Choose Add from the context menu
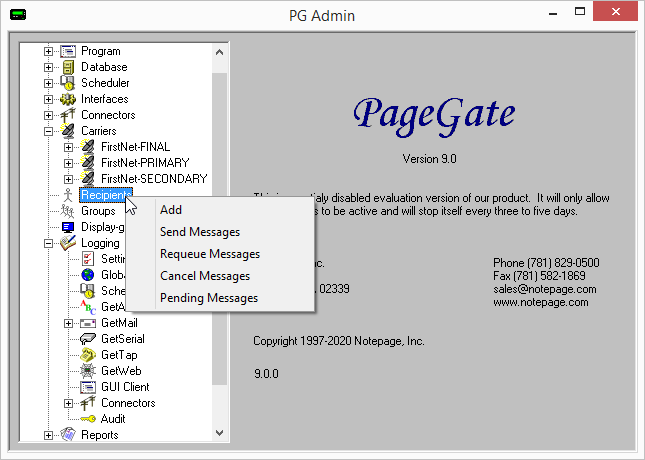Image resolution: width=645 pixels, height=460 pixels. click(x=171, y=210)
